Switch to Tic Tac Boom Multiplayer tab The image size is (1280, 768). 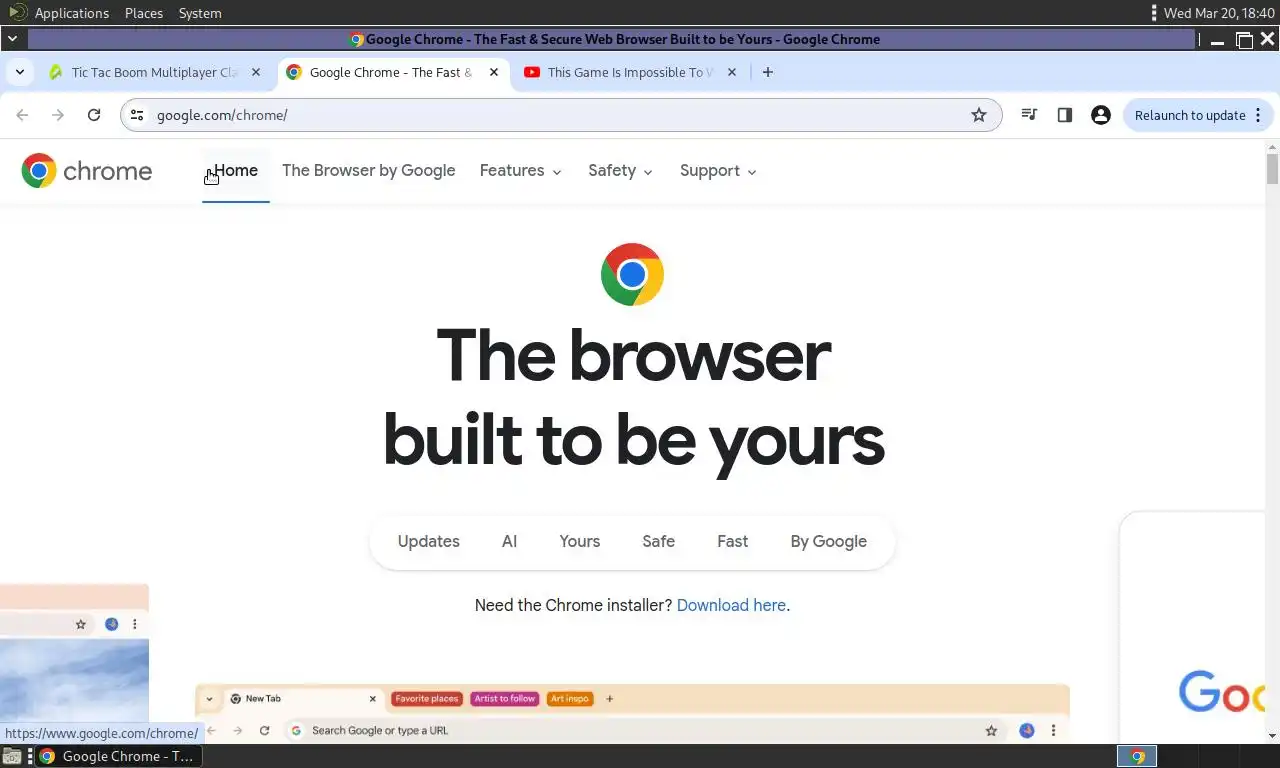click(155, 72)
